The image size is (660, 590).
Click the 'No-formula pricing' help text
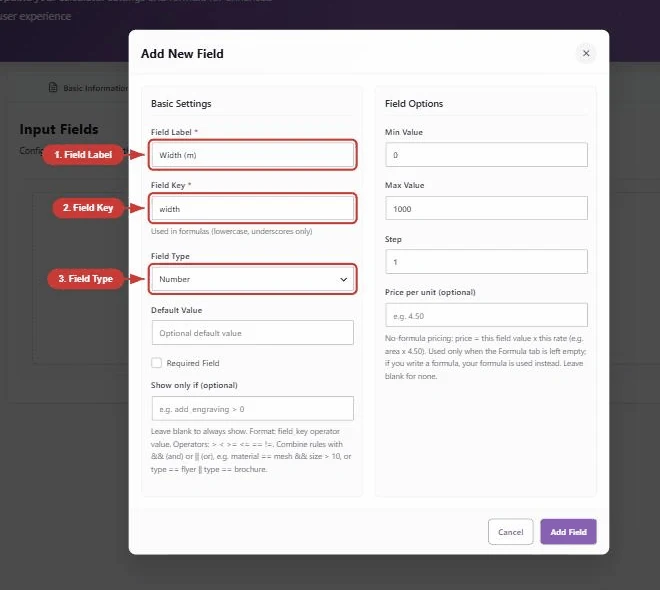(x=485, y=357)
